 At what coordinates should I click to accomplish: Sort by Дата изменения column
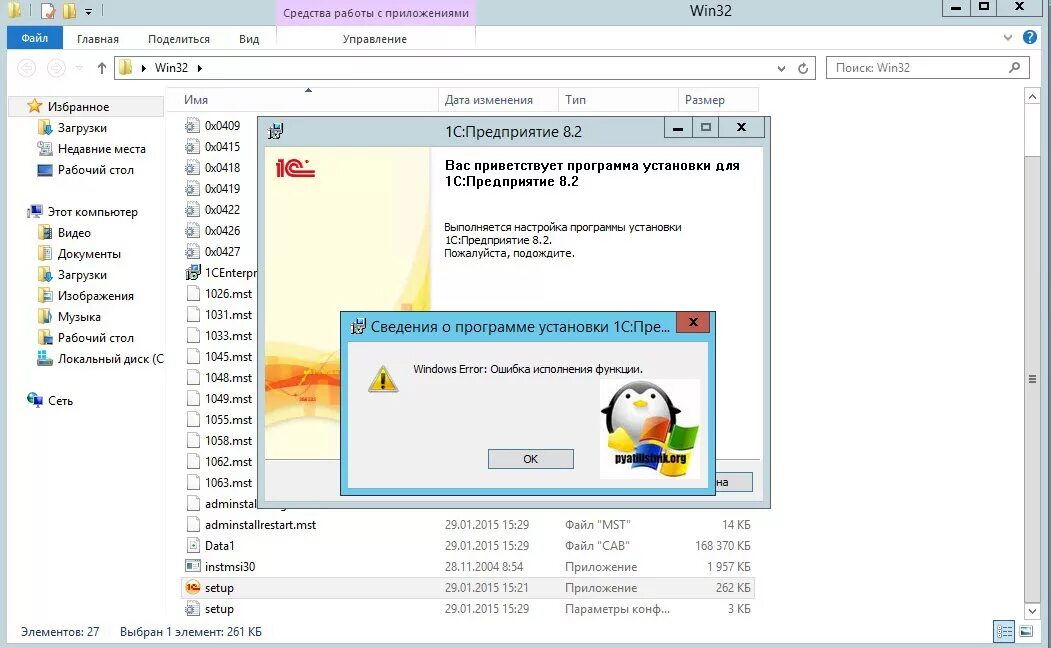click(498, 100)
